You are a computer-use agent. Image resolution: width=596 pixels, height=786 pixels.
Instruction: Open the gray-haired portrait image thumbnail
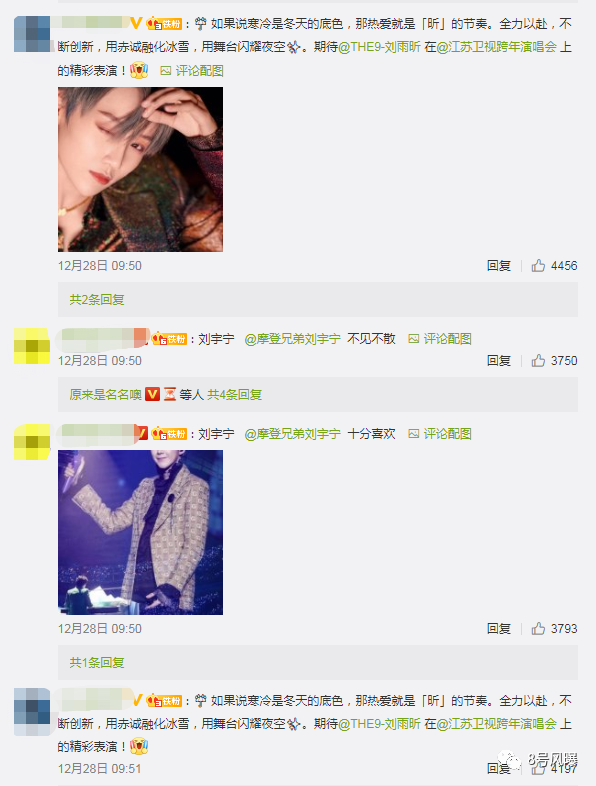(140, 169)
